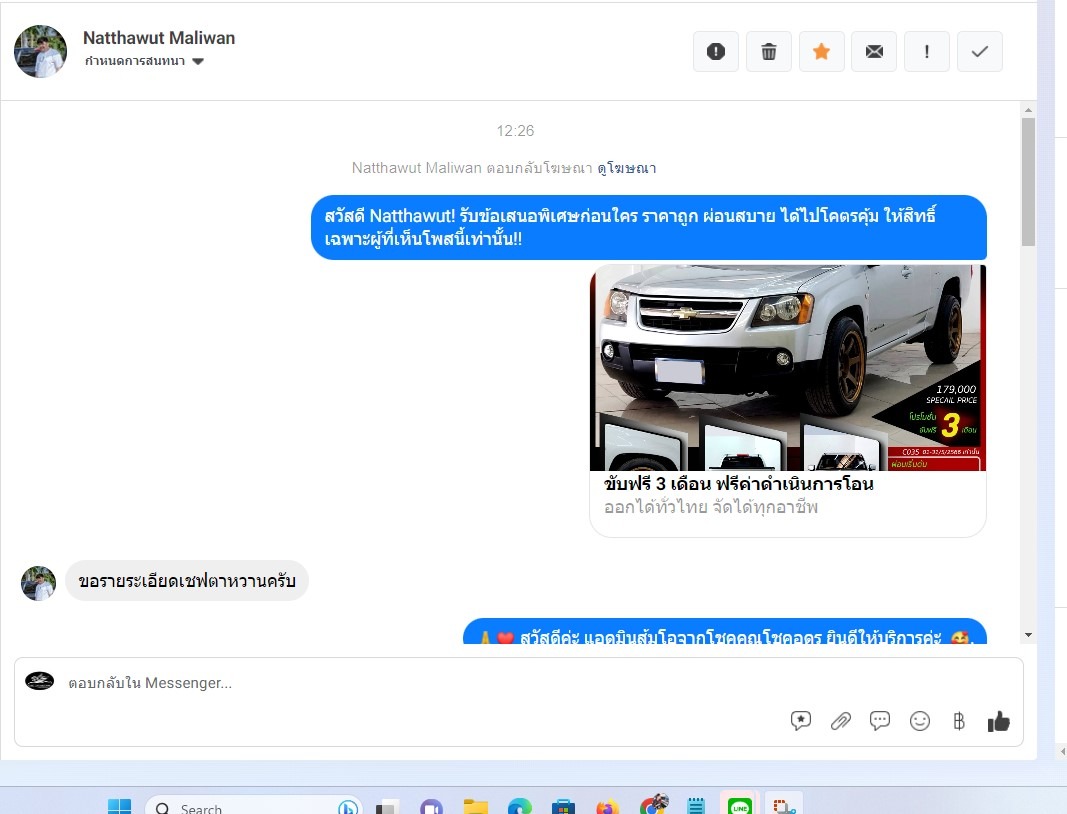
Task: Mark conversation done with checkmark button
Action: pos(980,52)
